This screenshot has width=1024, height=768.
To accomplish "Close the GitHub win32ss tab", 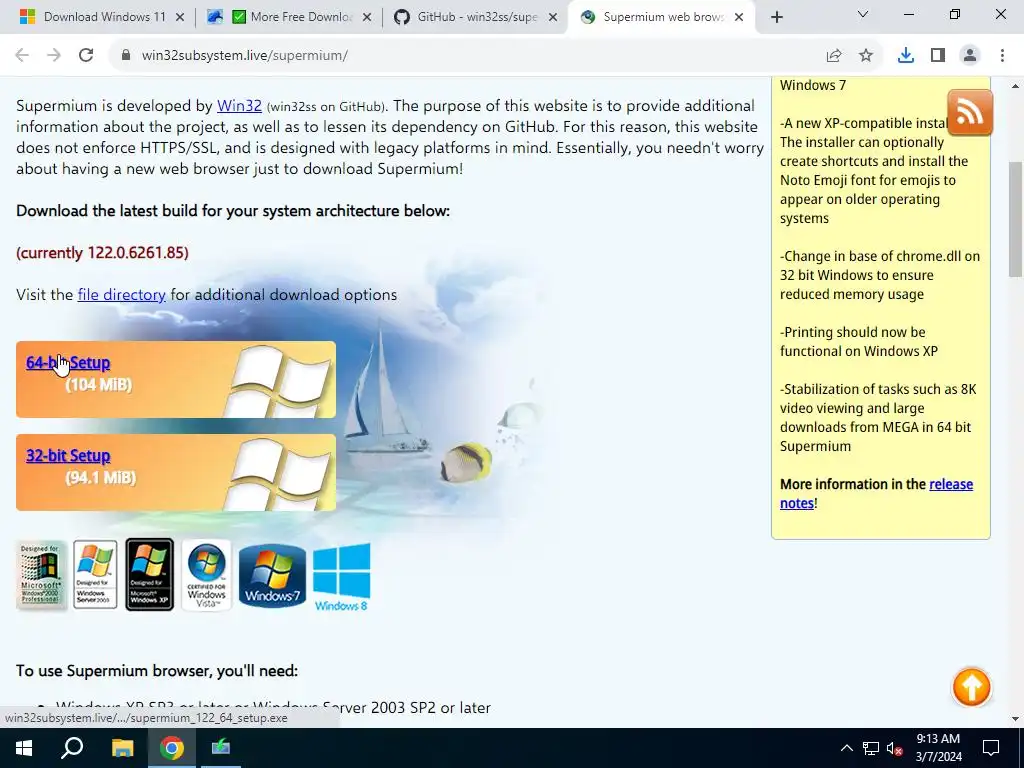I will tap(553, 18).
